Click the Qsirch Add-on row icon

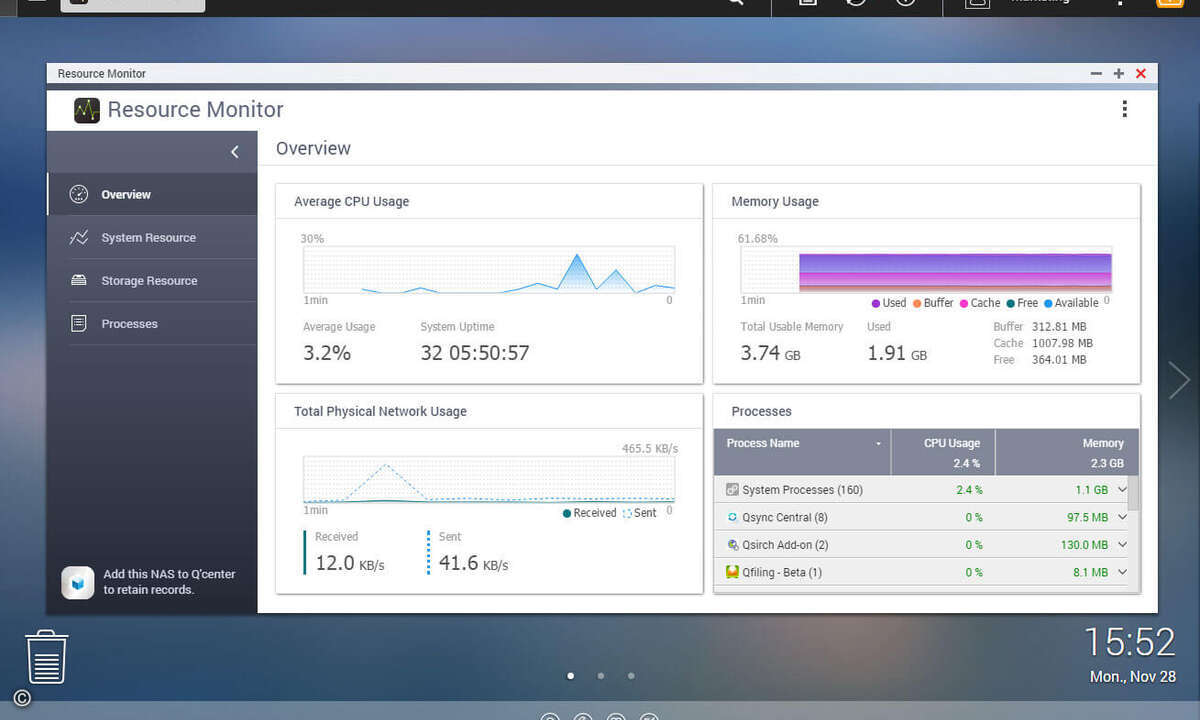point(732,545)
